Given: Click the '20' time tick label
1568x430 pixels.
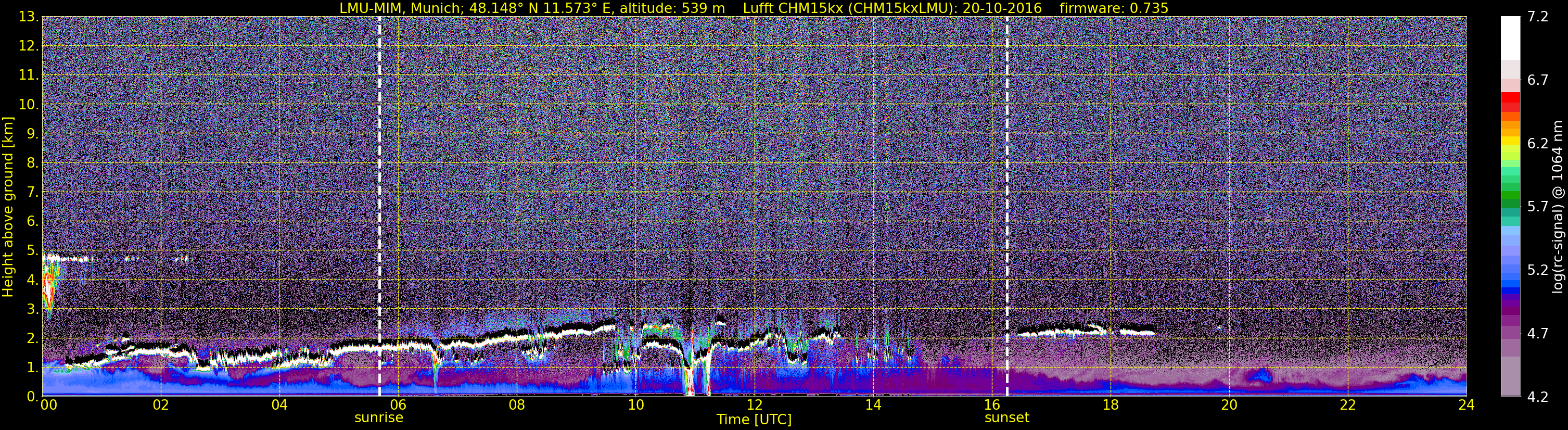Looking at the screenshot, I should point(1229,405).
